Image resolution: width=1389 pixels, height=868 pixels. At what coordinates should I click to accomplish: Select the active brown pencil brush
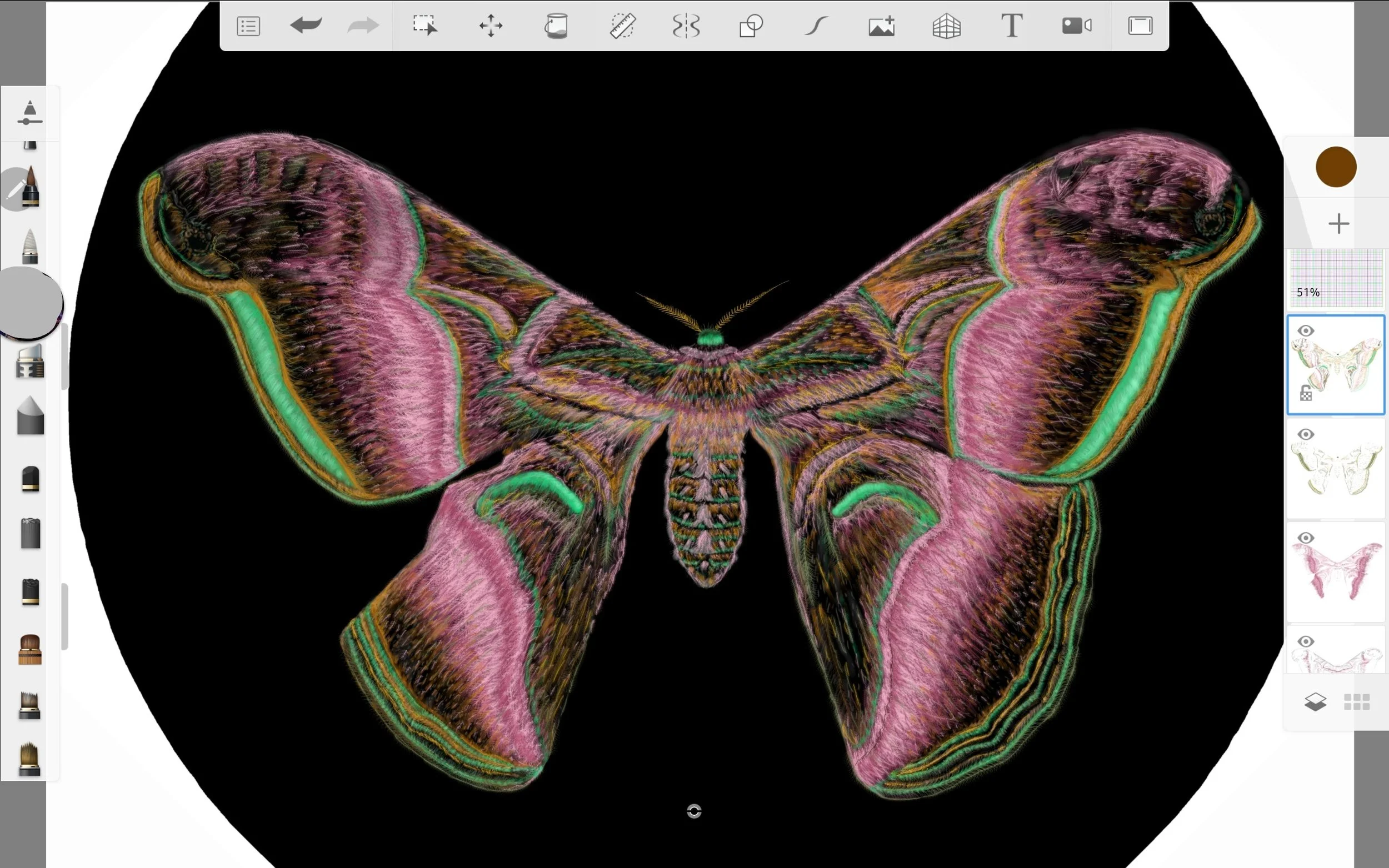click(x=30, y=187)
